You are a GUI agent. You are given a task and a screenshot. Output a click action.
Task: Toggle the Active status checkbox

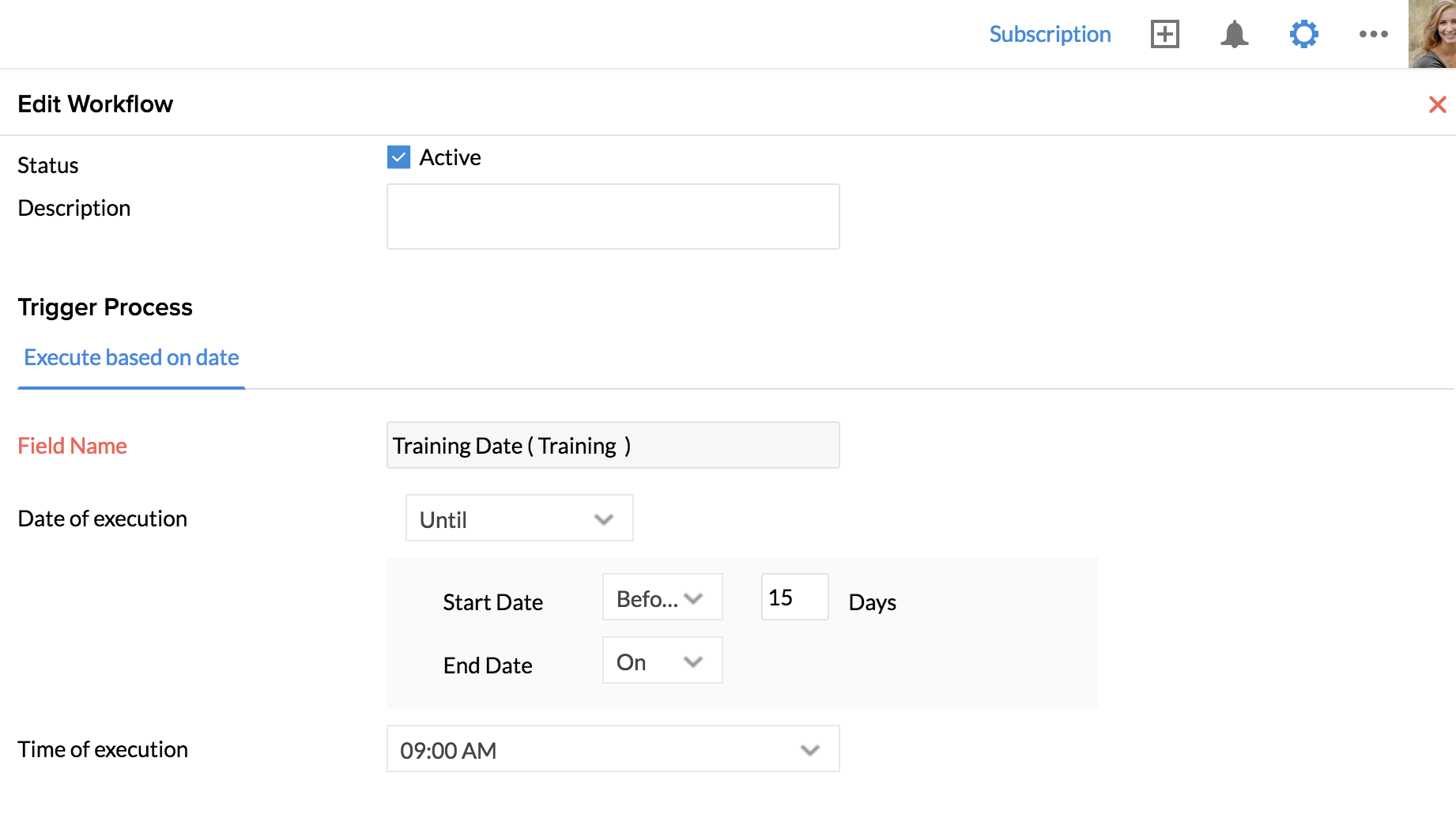[x=398, y=157]
